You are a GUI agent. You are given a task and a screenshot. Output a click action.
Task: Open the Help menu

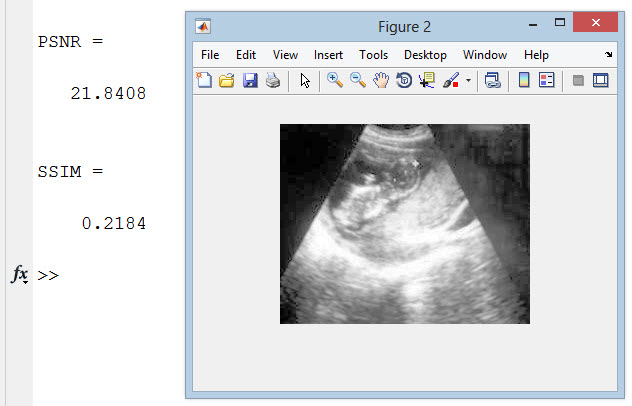[536, 55]
